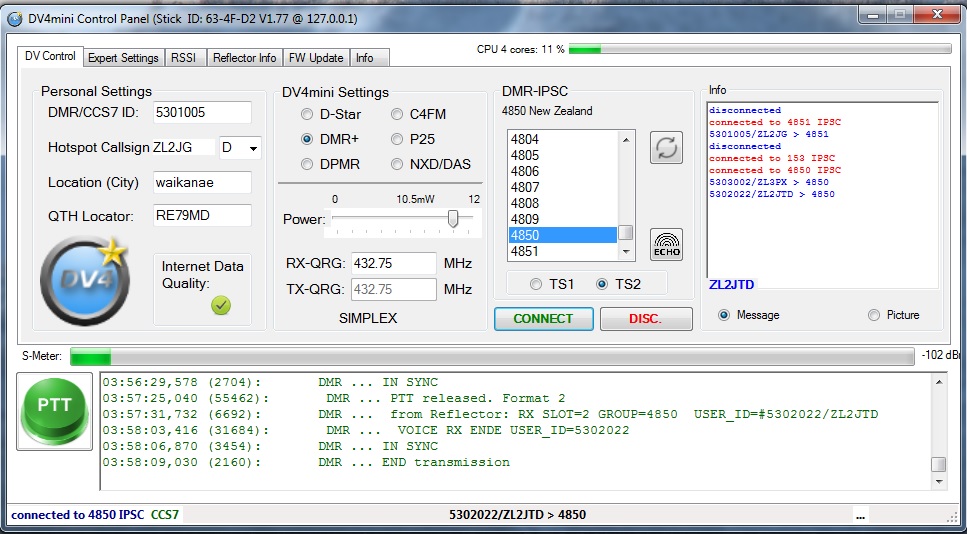Click 'connected to 153 IPSC' info line
The width and height of the screenshot is (967, 534).
click(x=772, y=158)
